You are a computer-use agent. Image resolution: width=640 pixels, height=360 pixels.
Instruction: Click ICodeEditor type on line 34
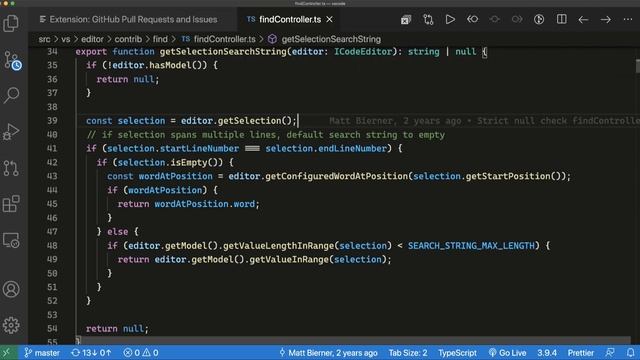click(363, 52)
